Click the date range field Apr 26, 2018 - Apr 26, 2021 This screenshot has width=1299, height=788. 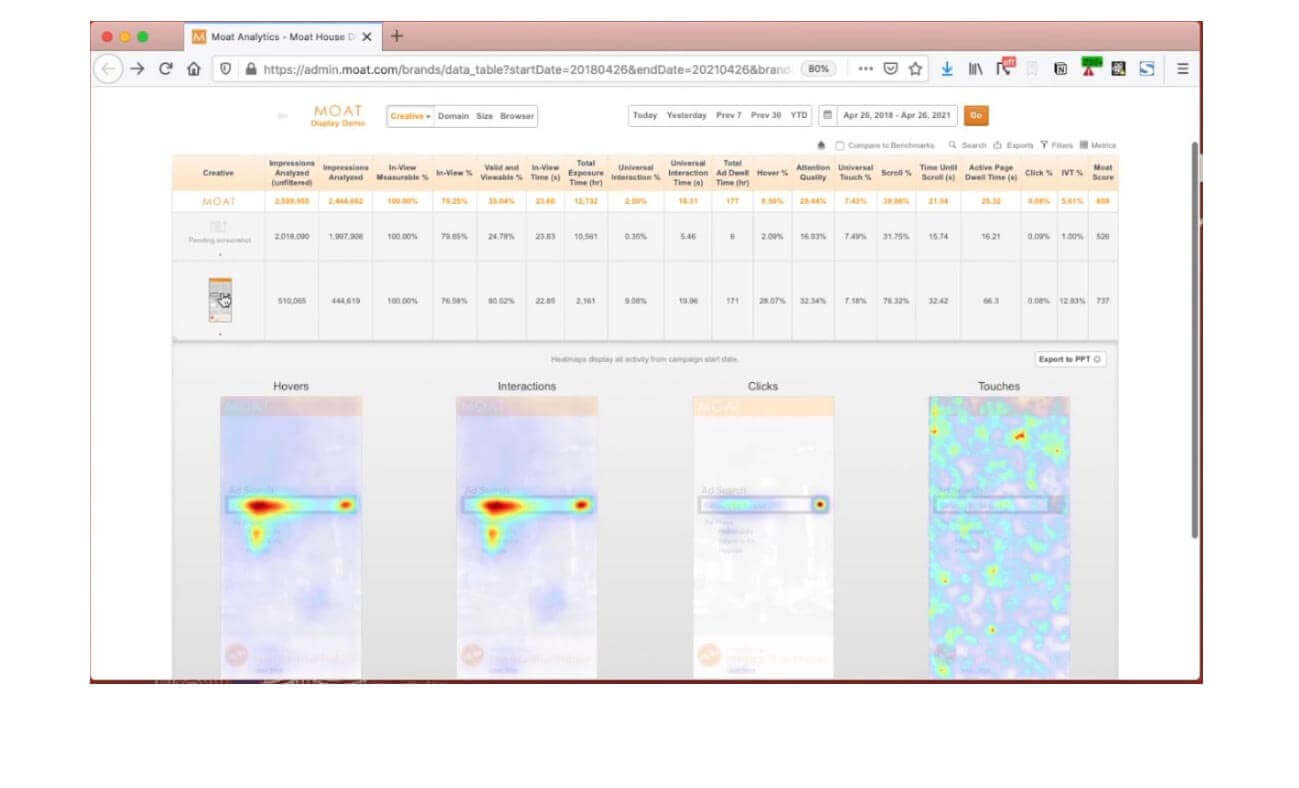pos(896,115)
